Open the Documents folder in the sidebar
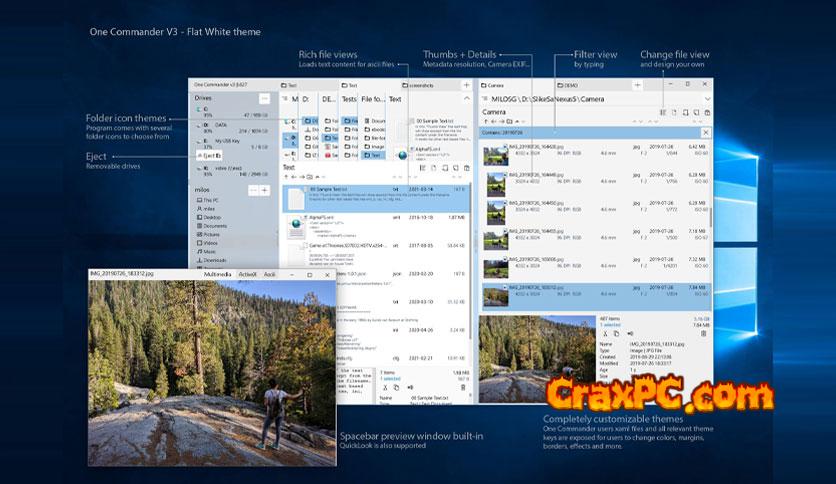 (x=215, y=226)
